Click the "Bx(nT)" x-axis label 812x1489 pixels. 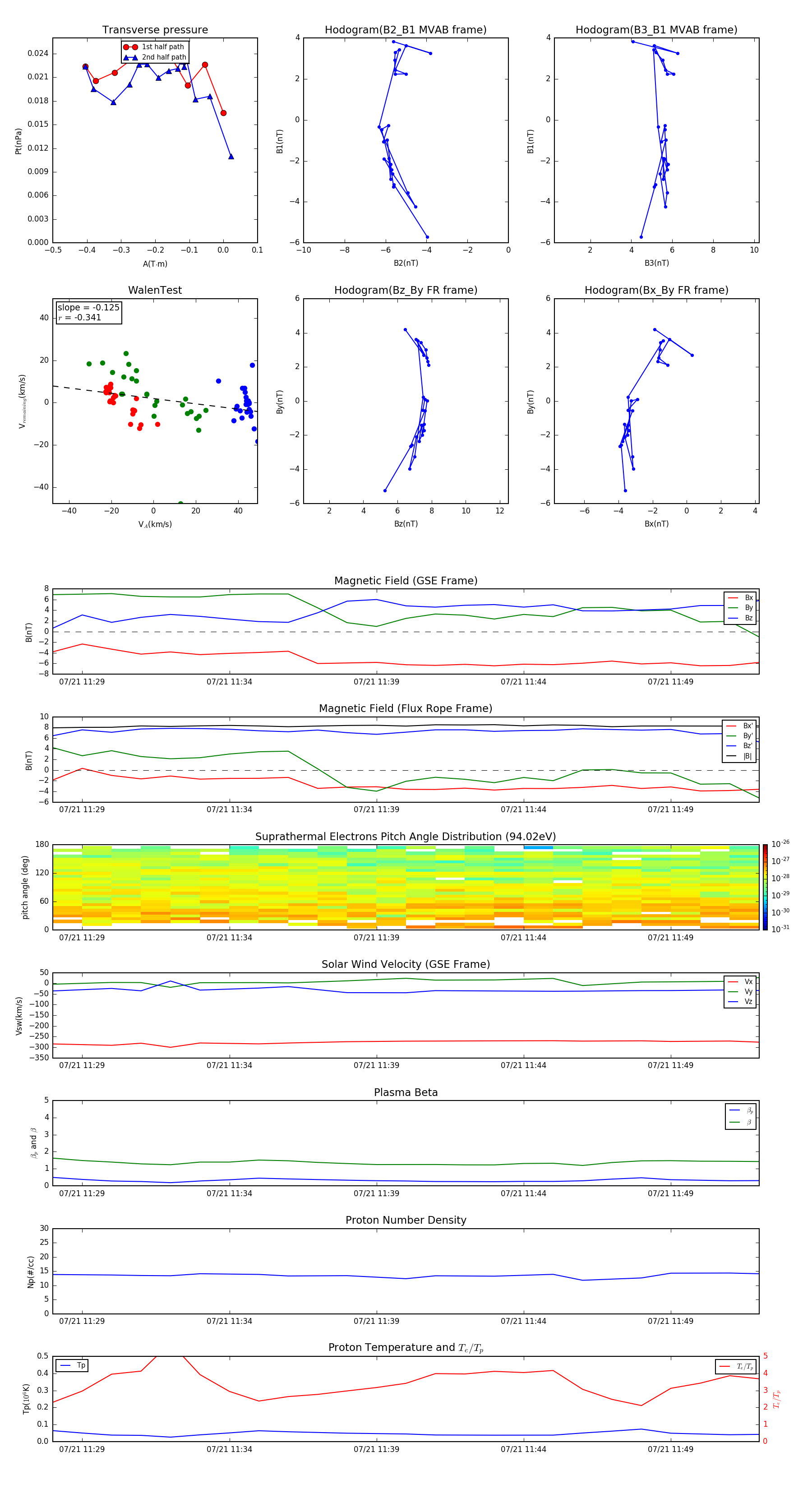click(x=656, y=524)
